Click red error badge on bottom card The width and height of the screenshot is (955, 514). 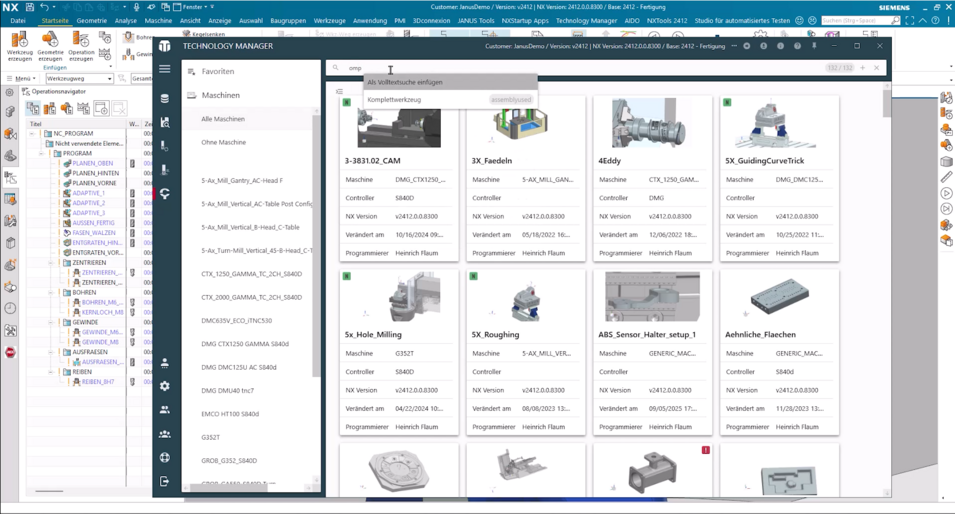(705, 450)
